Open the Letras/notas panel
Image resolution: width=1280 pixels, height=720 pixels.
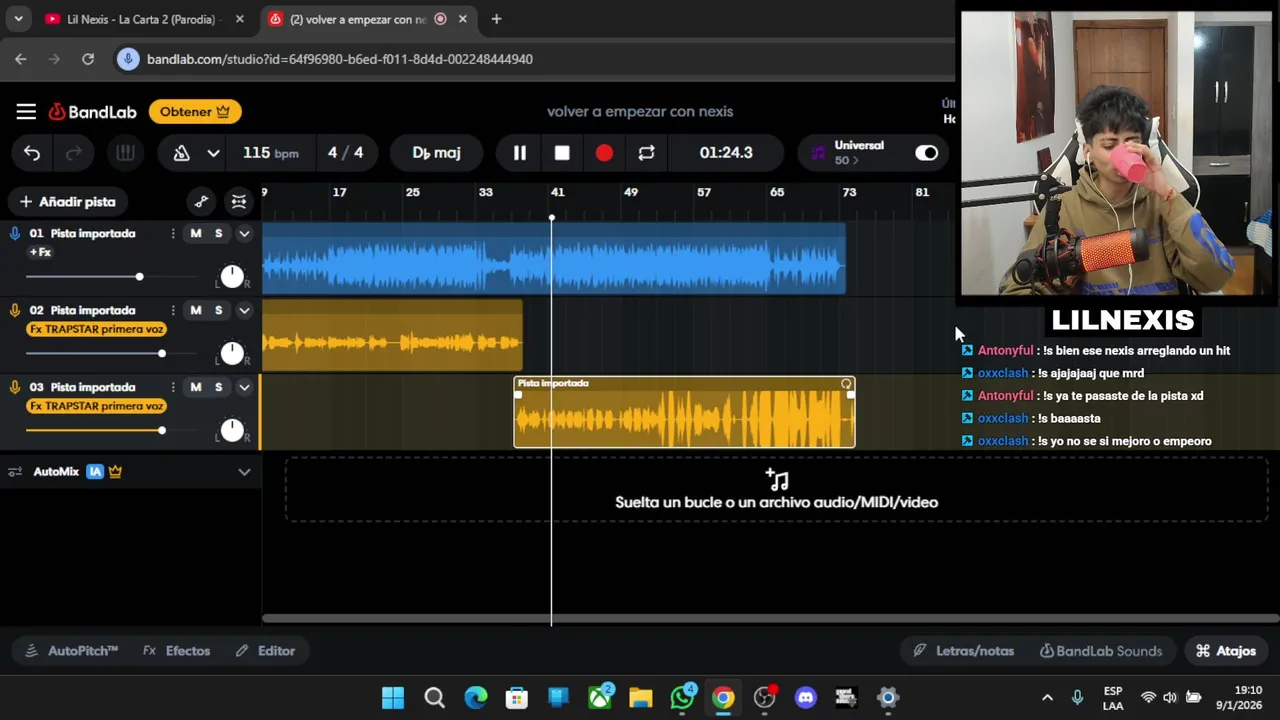964,651
